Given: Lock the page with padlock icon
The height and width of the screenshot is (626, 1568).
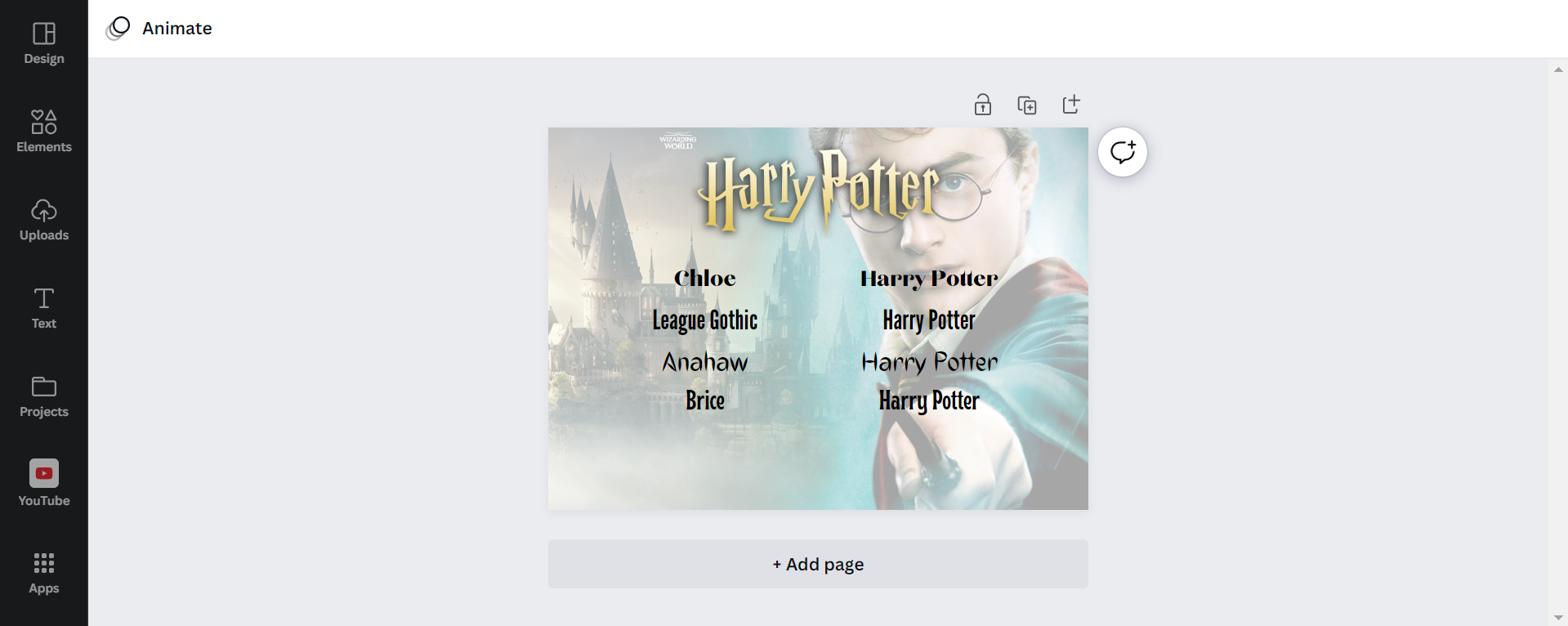Looking at the screenshot, I should pyautogui.click(x=983, y=105).
